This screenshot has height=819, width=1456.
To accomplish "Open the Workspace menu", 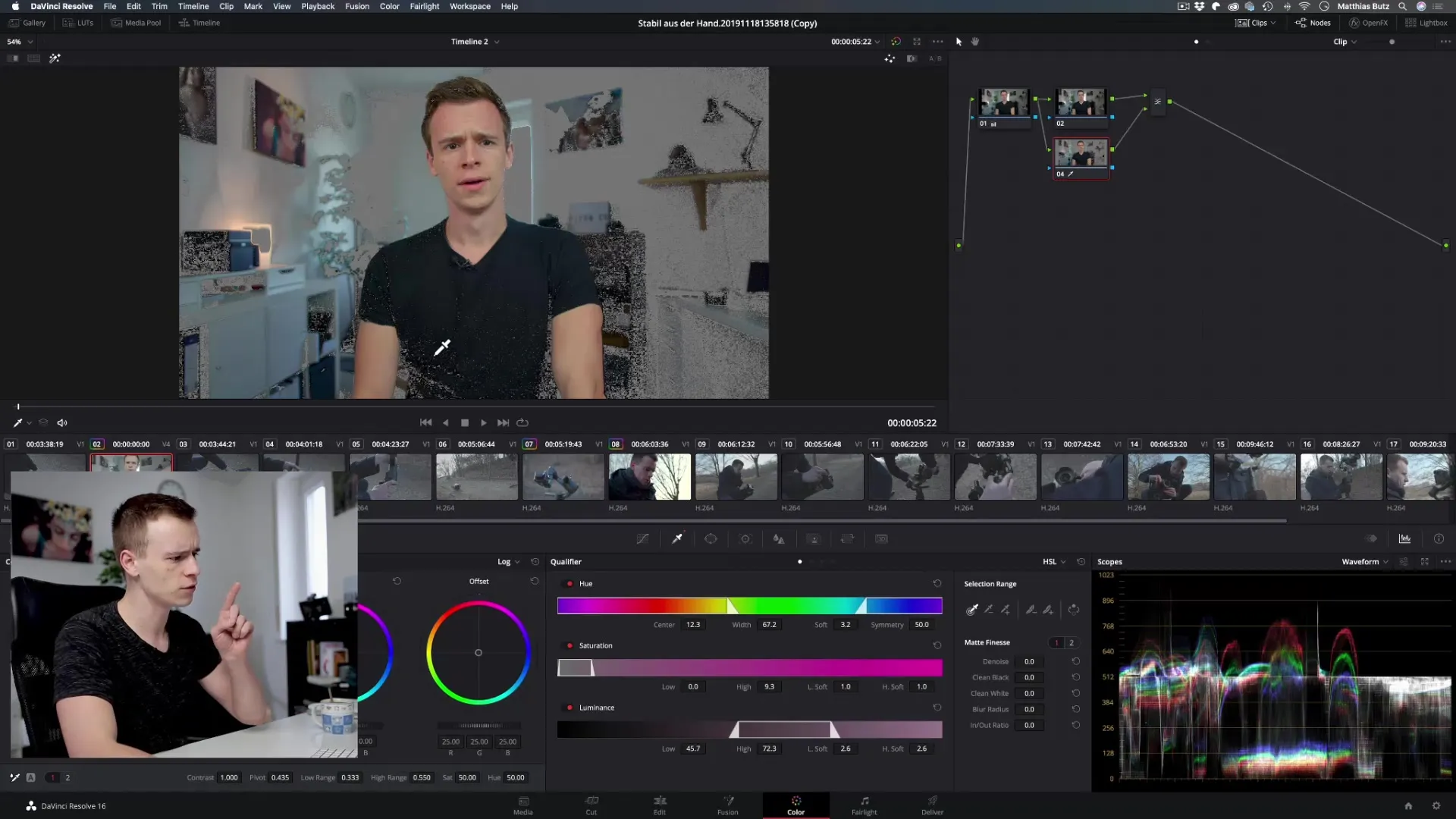I will click(470, 6).
